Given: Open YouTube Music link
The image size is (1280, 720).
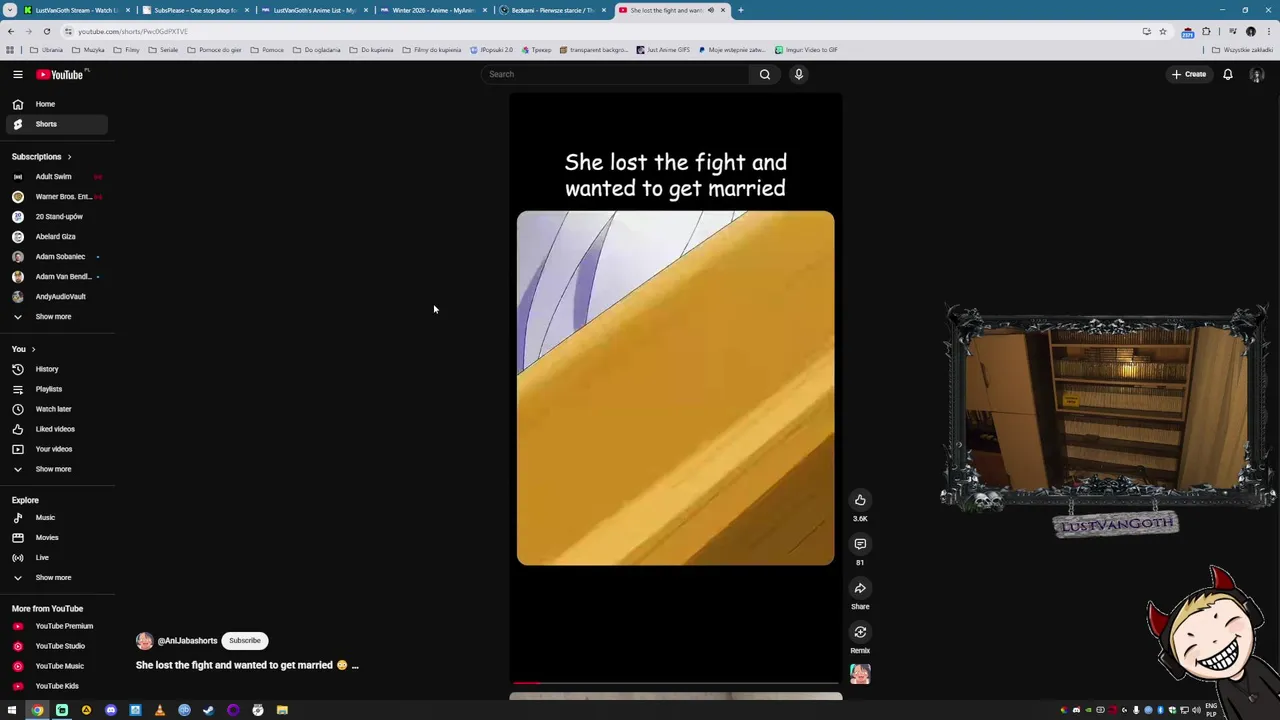Looking at the screenshot, I should [x=55, y=666].
